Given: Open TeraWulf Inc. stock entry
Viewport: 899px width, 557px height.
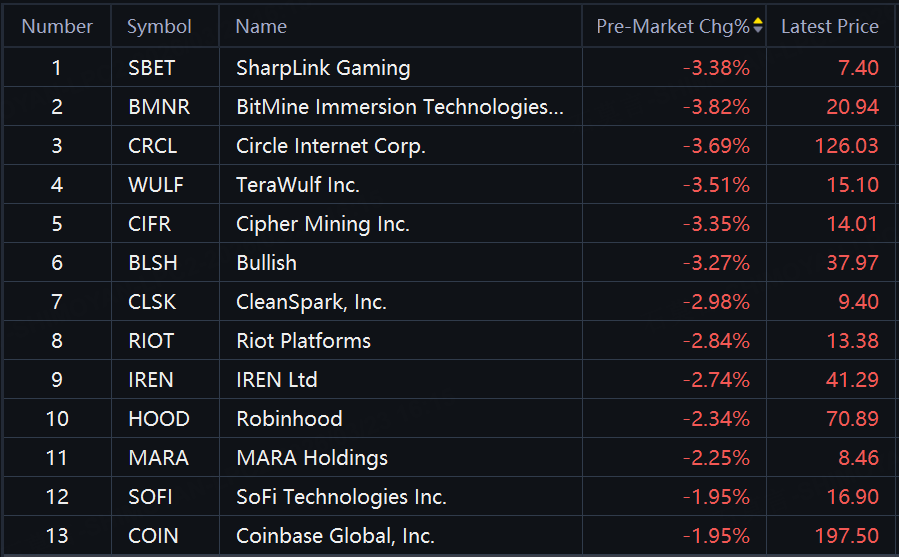Looking at the screenshot, I should 298,185.
